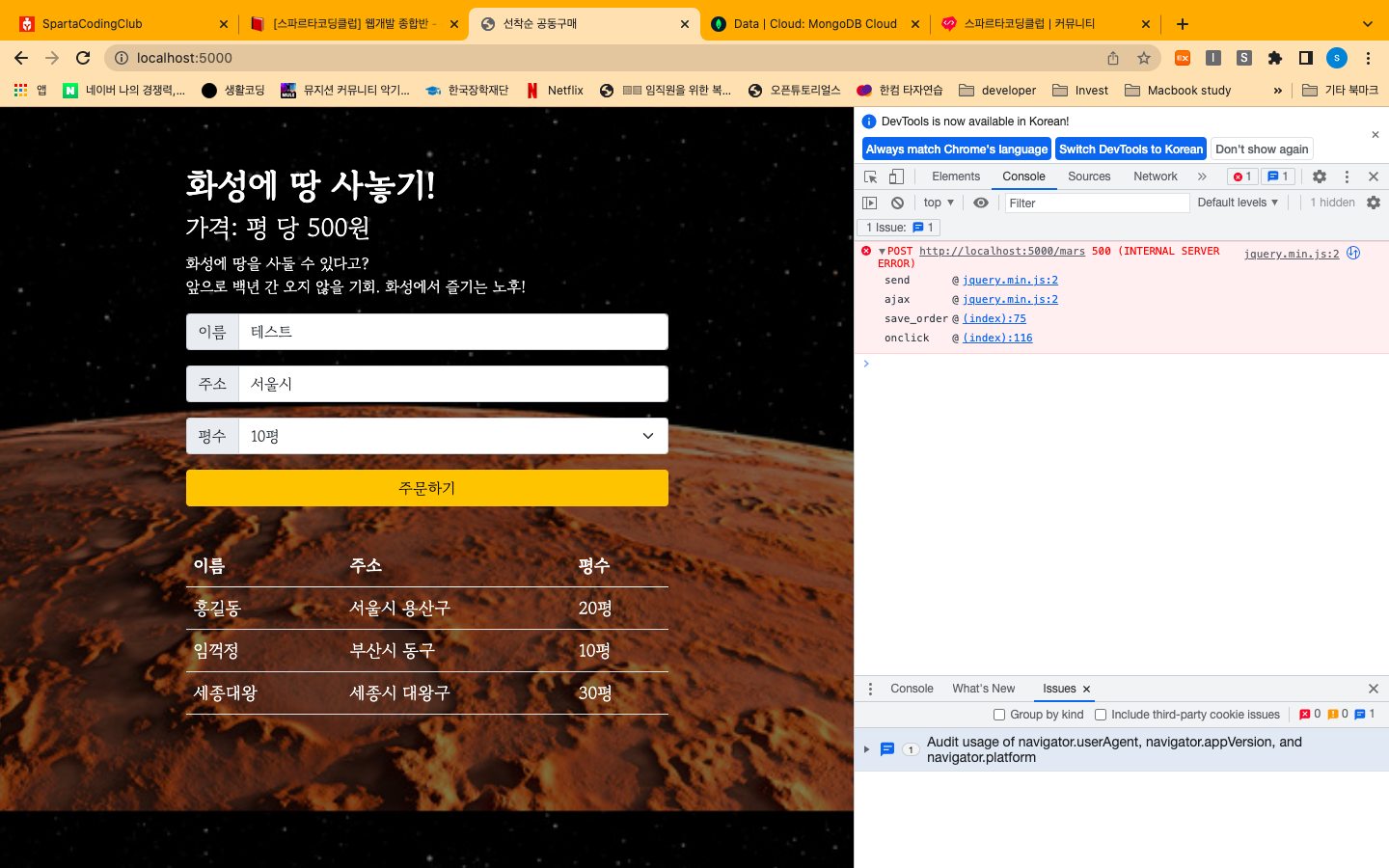The image size is (1389, 868).
Task: Click the browser forward arrow
Action: (52, 58)
